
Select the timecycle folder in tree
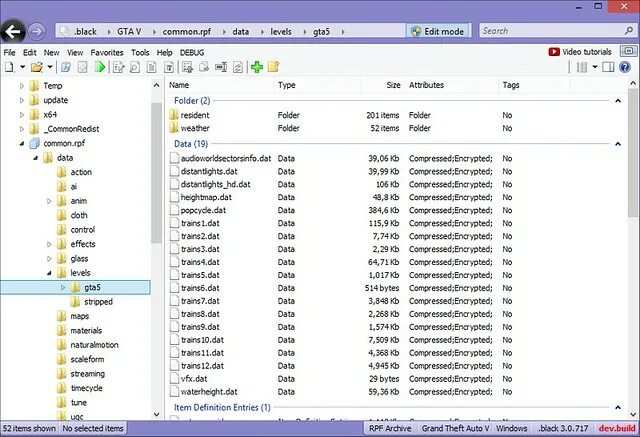[86, 388]
